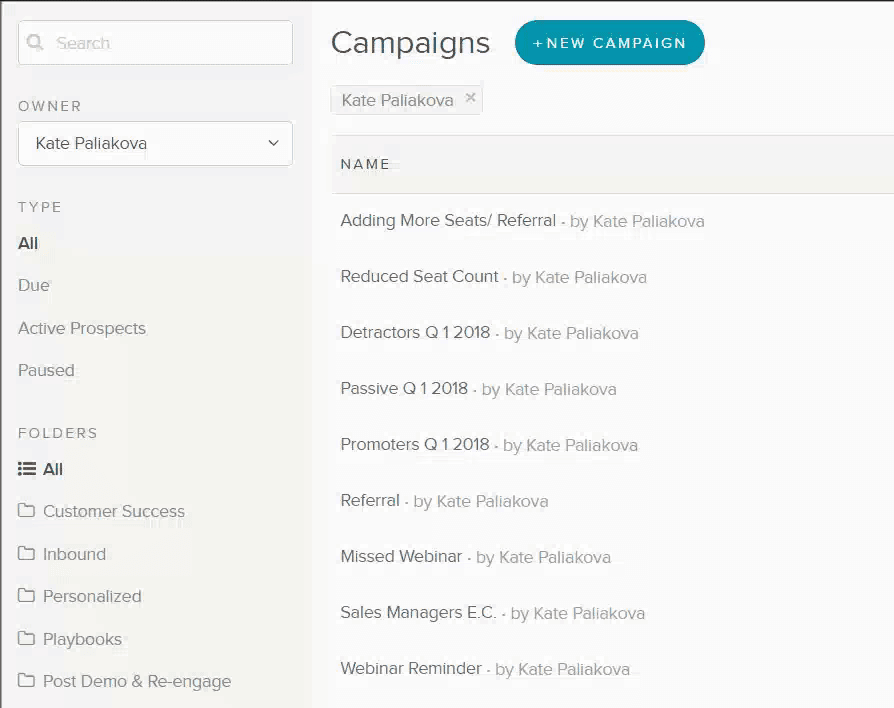Click the TYPE section label
894x708 pixels.
40,207
